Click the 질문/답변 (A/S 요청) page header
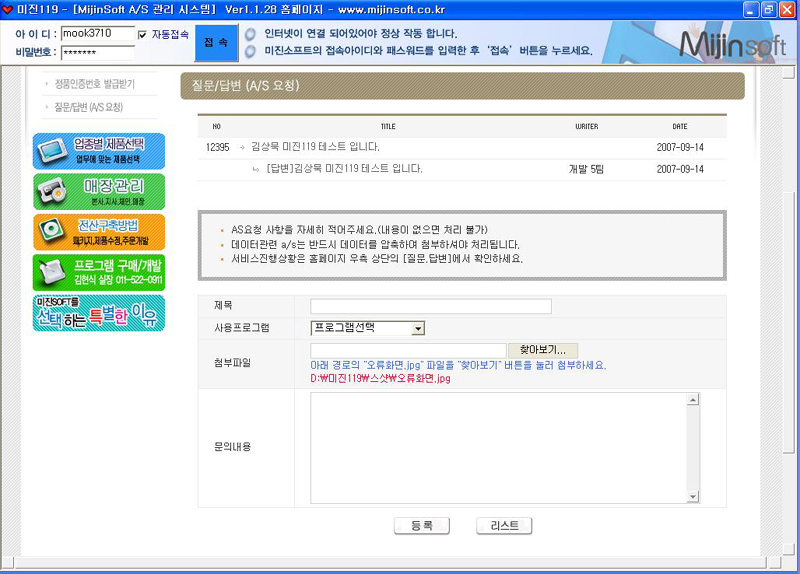Image resolution: width=800 pixels, height=574 pixels. (x=463, y=86)
